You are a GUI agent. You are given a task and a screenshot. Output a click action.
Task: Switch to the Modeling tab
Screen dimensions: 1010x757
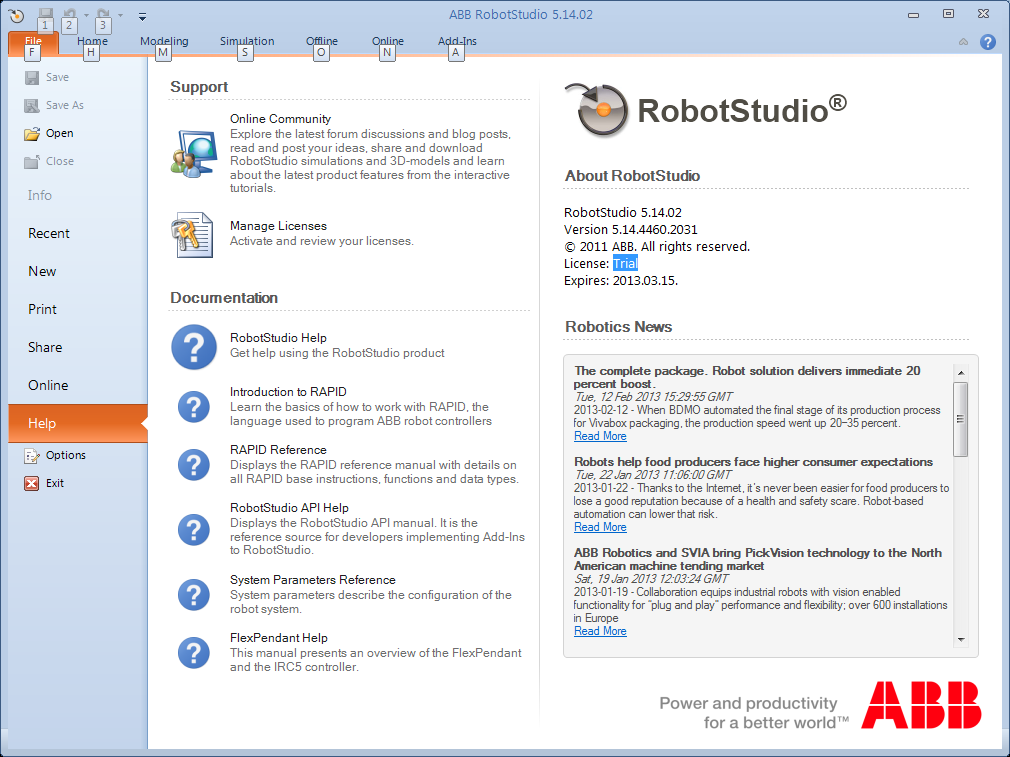164,42
